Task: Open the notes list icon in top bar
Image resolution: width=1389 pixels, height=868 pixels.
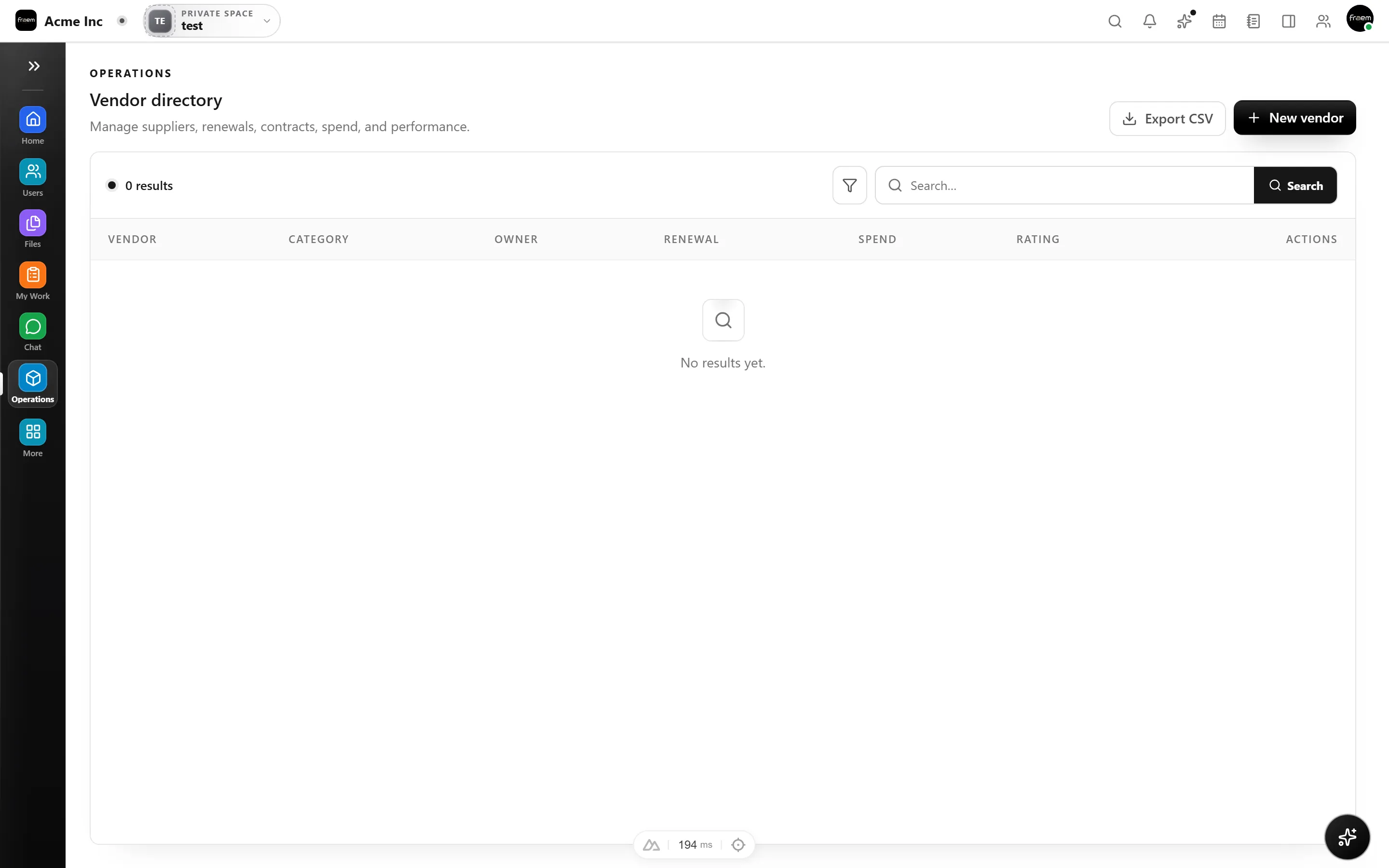Action: click(1253, 21)
